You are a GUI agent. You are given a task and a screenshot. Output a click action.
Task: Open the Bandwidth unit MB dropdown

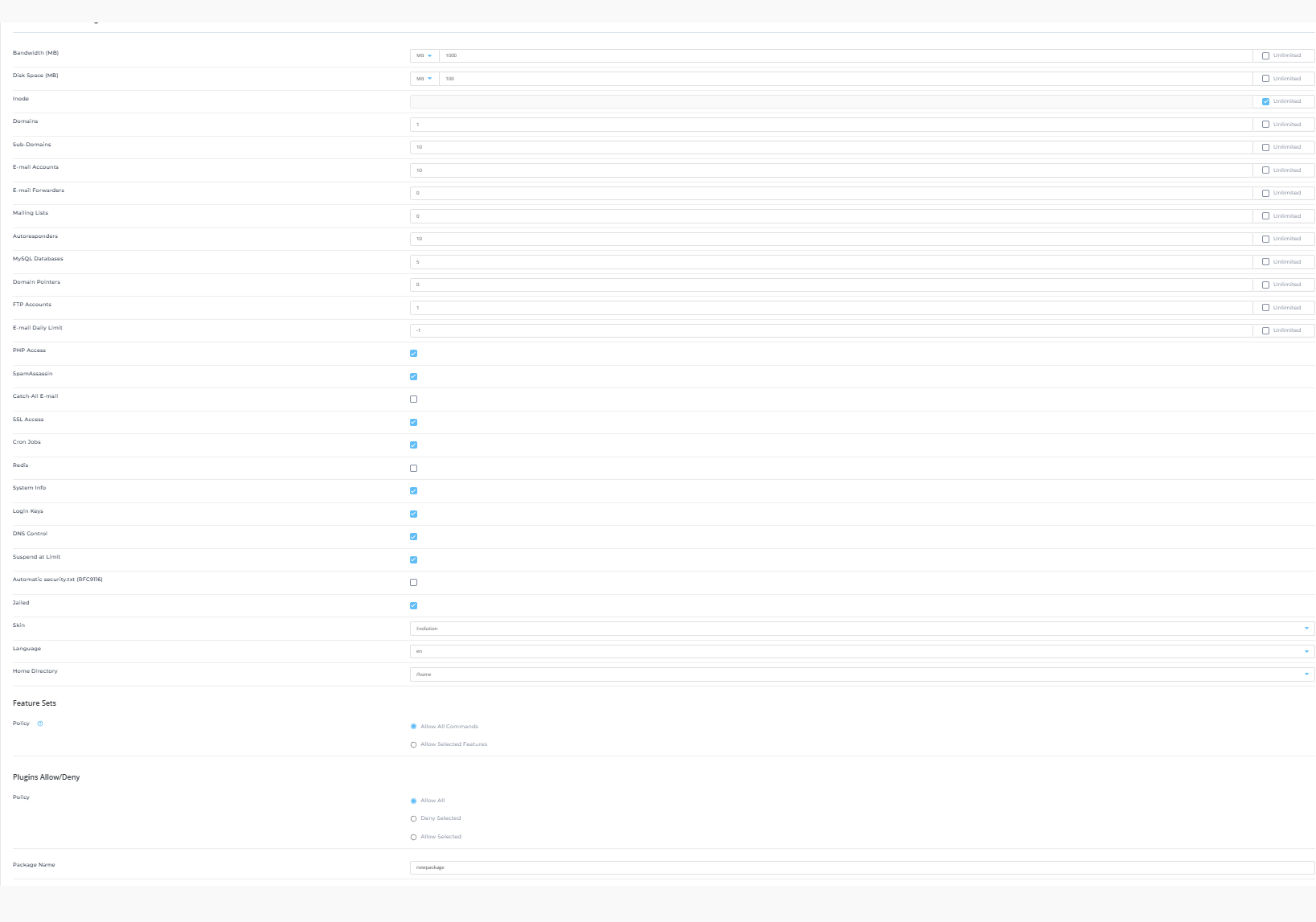pos(424,55)
